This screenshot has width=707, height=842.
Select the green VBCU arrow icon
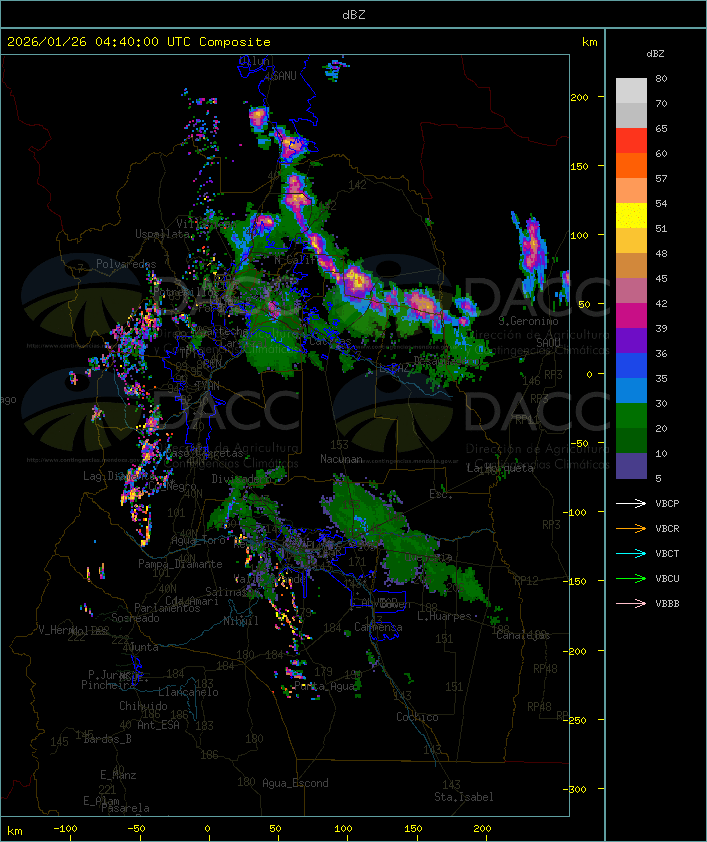tap(632, 578)
